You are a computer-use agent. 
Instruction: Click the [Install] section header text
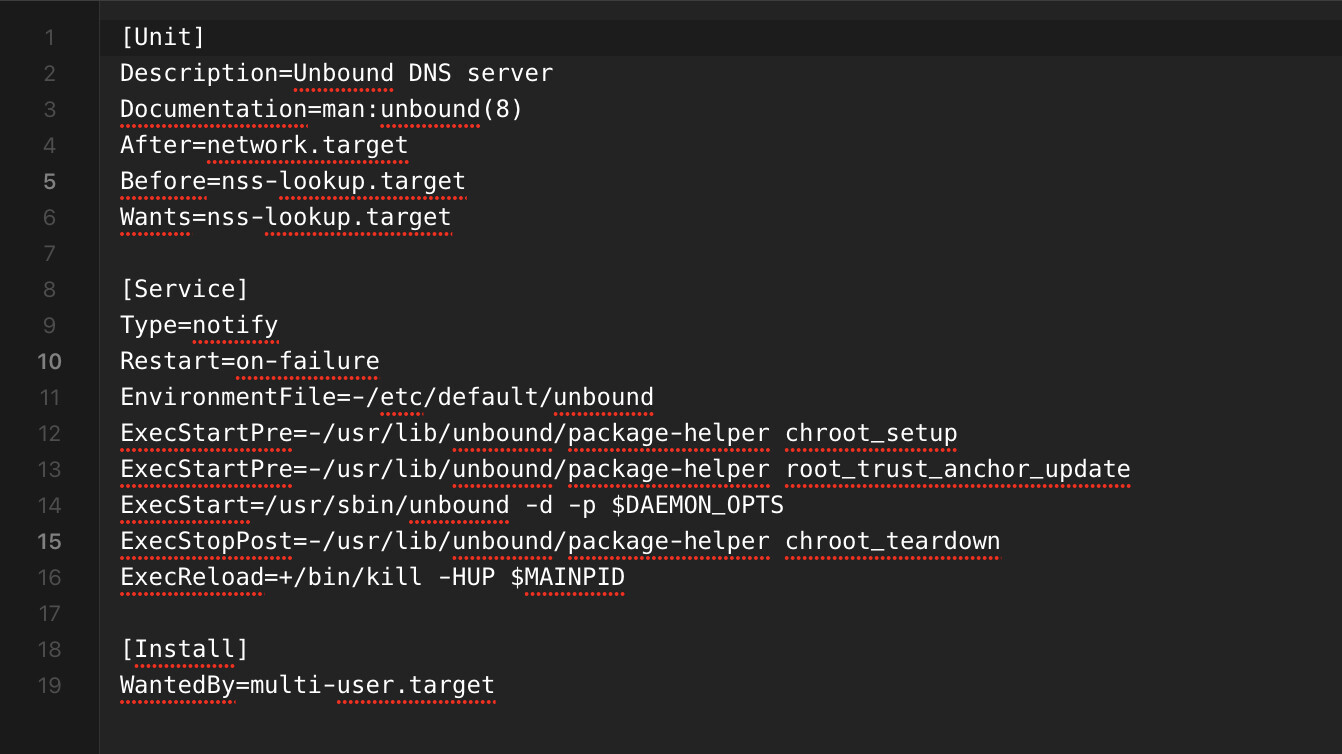184,649
